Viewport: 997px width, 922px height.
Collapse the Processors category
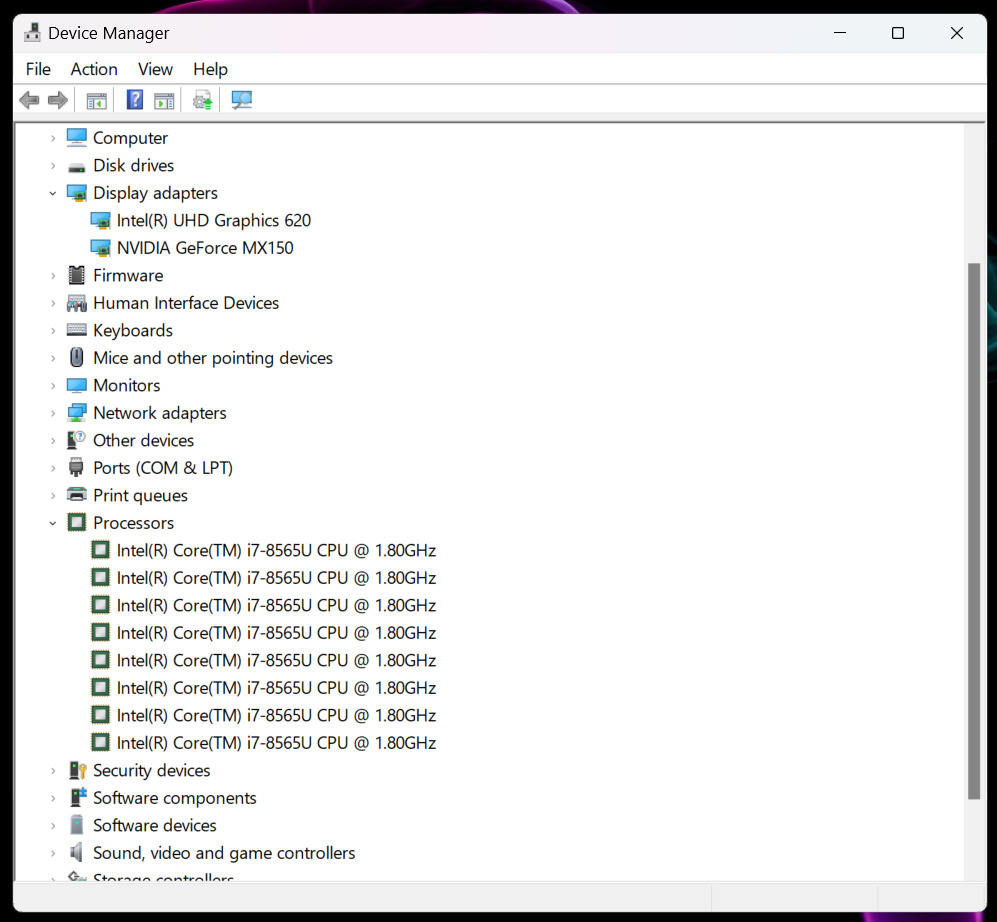pyautogui.click(x=53, y=523)
